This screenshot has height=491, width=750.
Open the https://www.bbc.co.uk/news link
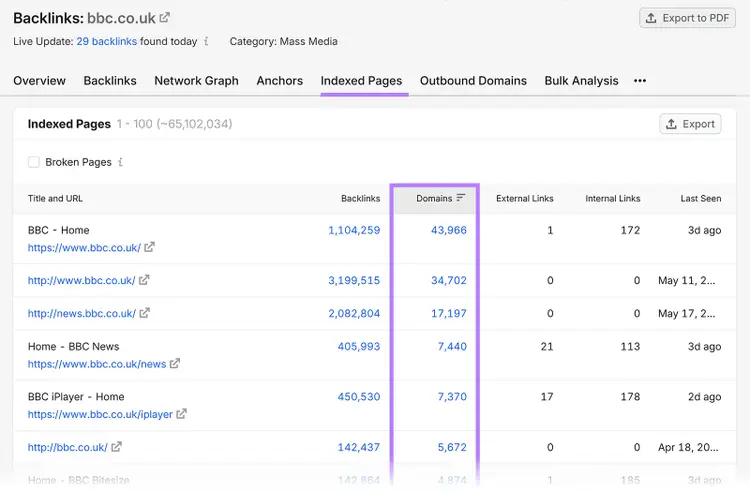[x=97, y=364]
